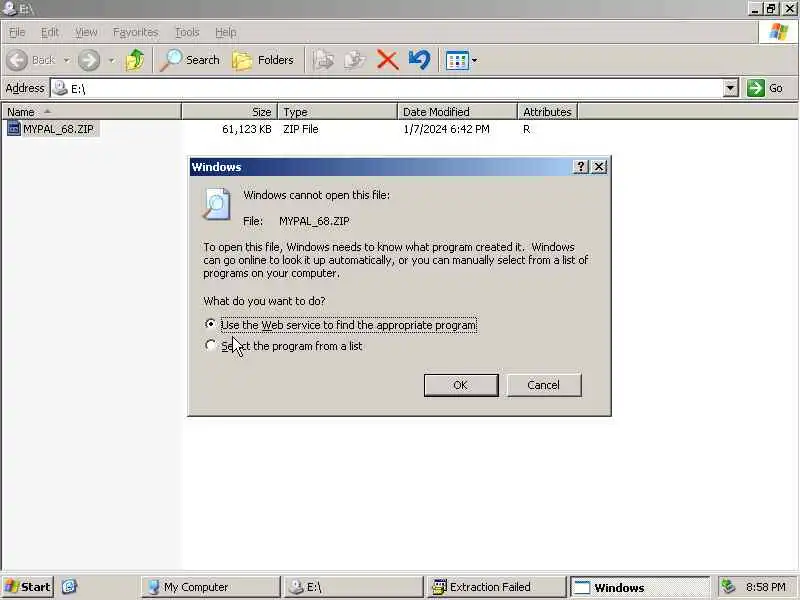The image size is (800, 600).
Task: Click the drive icon in the address bar
Action: tap(60, 88)
